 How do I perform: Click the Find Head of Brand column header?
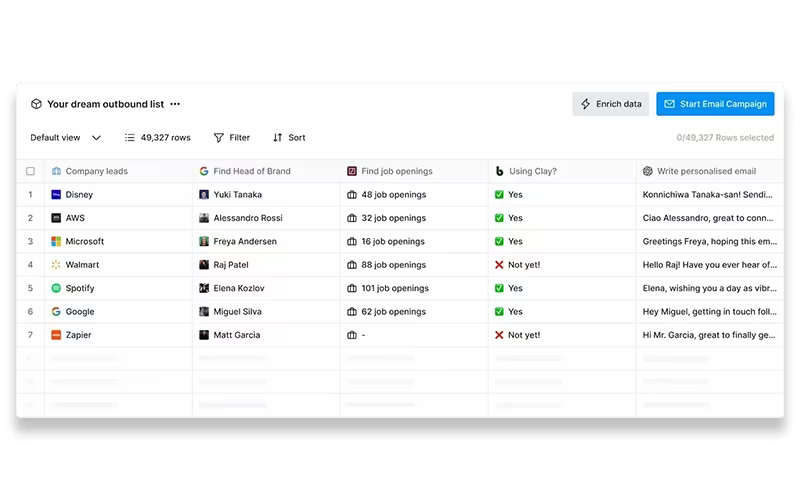pyautogui.click(x=266, y=171)
